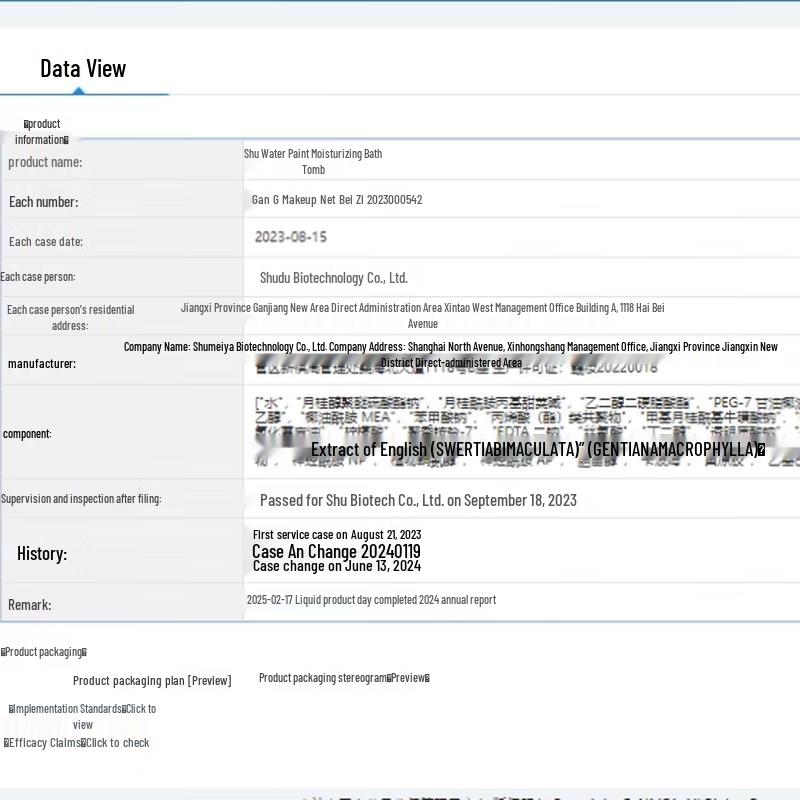Click the Product packaging section header
The height and width of the screenshot is (800, 800).
tap(44, 652)
